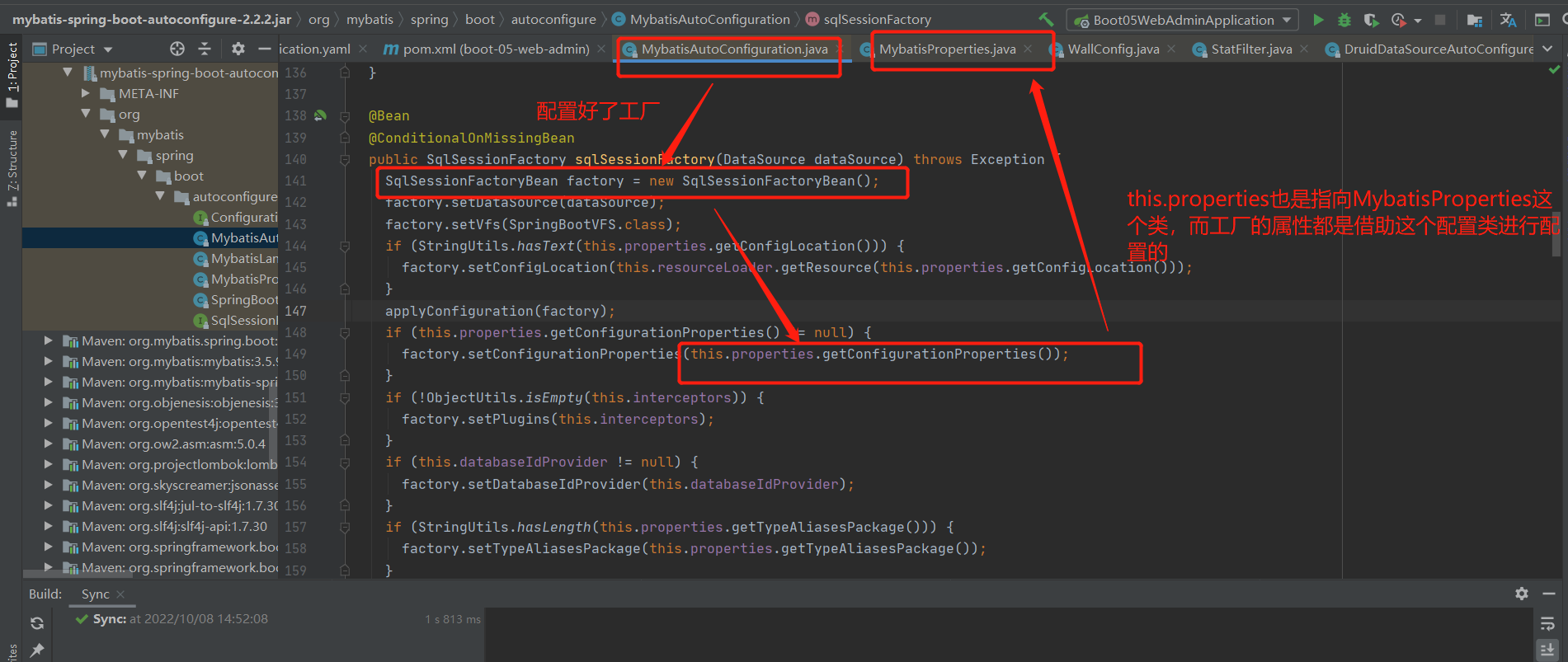Select MybatisAut class in project tree
Image resolution: width=1568 pixels, height=662 pixels.
[x=235, y=238]
